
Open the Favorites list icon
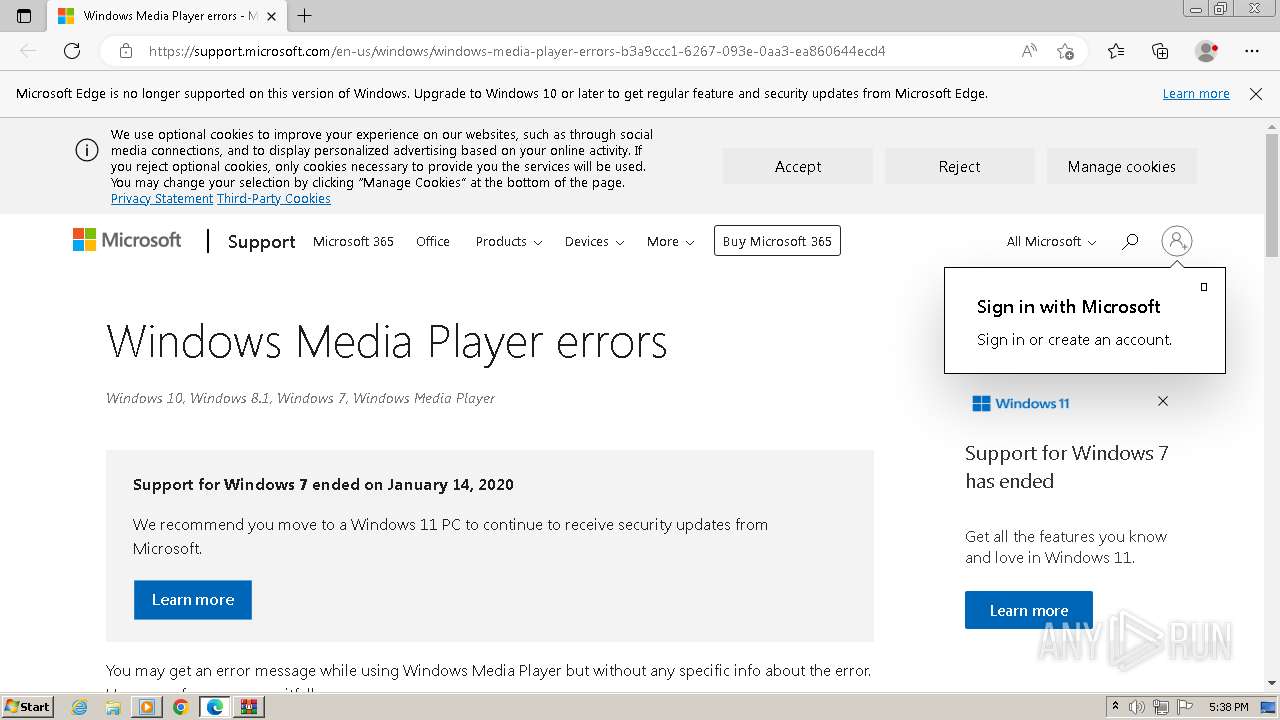point(1116,51)
